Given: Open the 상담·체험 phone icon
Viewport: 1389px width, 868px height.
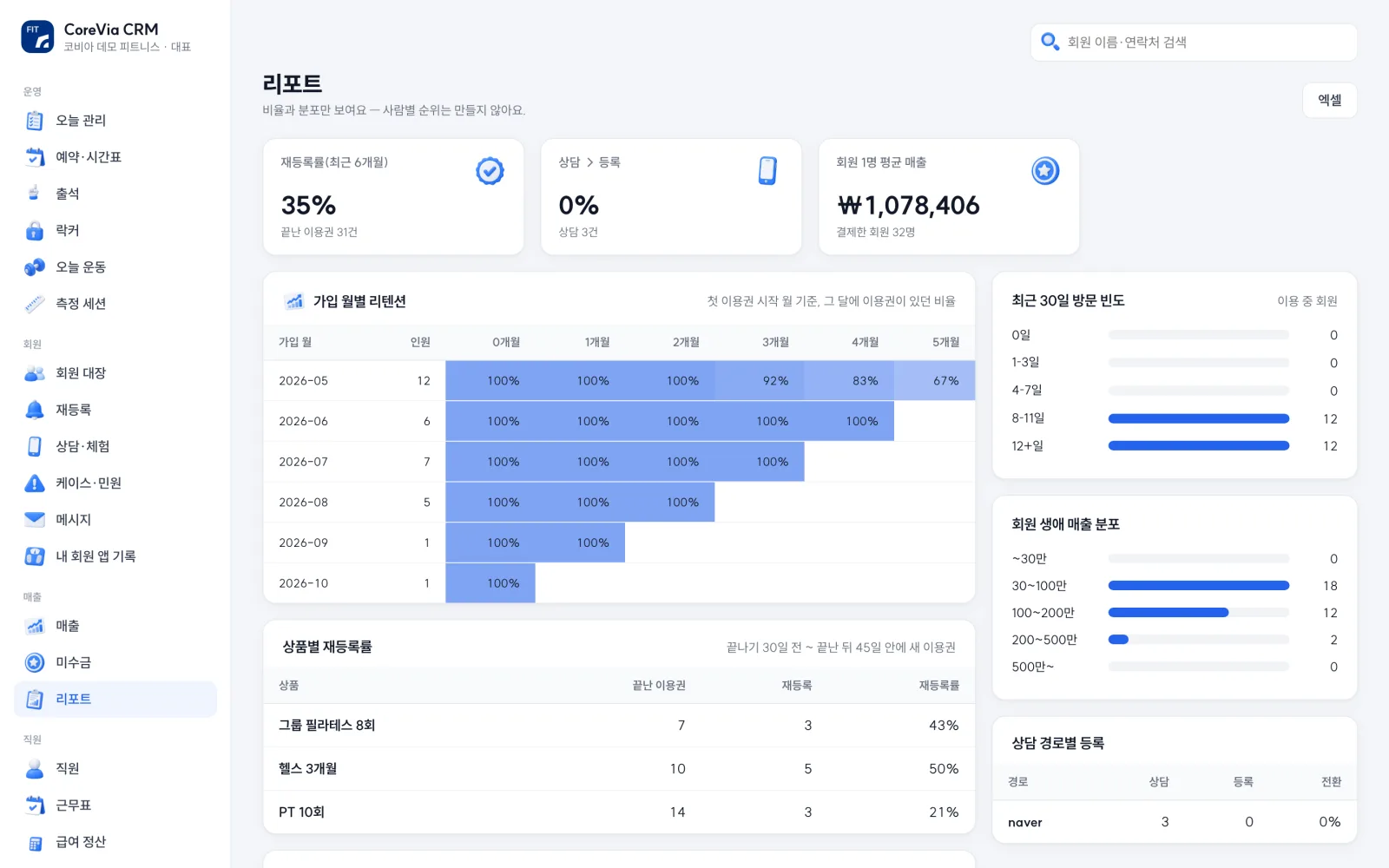Looking at the screenshot, I should pos(35,446).
